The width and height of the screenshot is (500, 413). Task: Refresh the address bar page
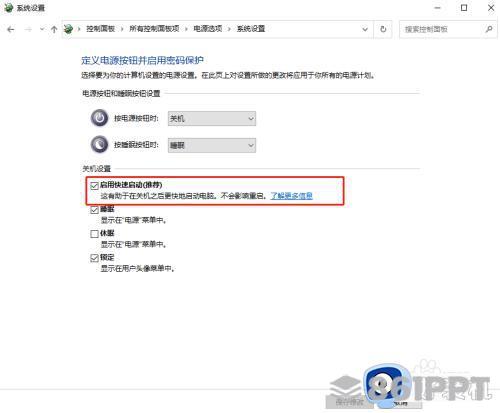(x=383, y=29)
